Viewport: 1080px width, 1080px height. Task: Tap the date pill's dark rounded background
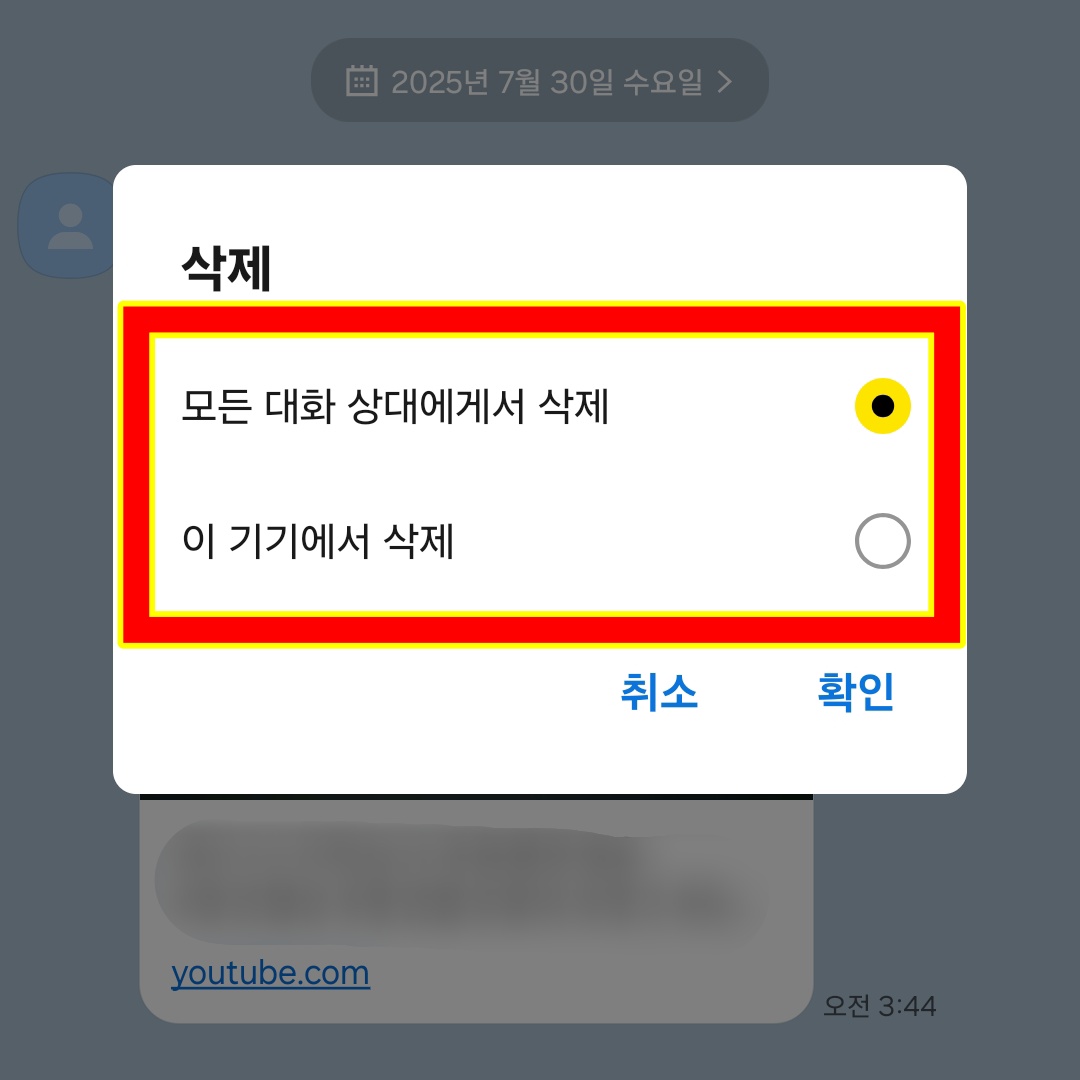[x=539, y=81]
